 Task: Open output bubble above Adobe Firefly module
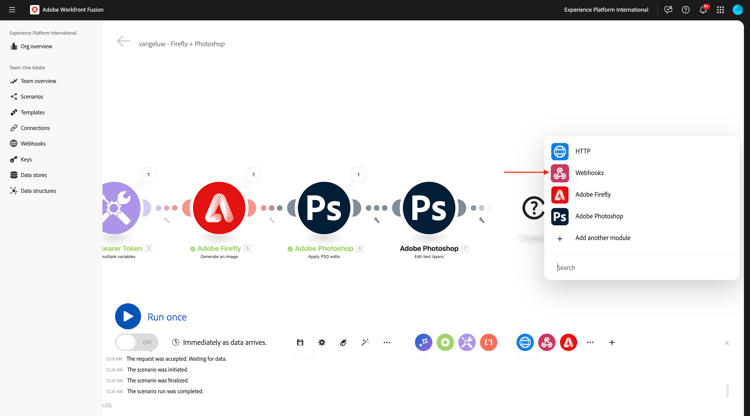pos(254,175)
